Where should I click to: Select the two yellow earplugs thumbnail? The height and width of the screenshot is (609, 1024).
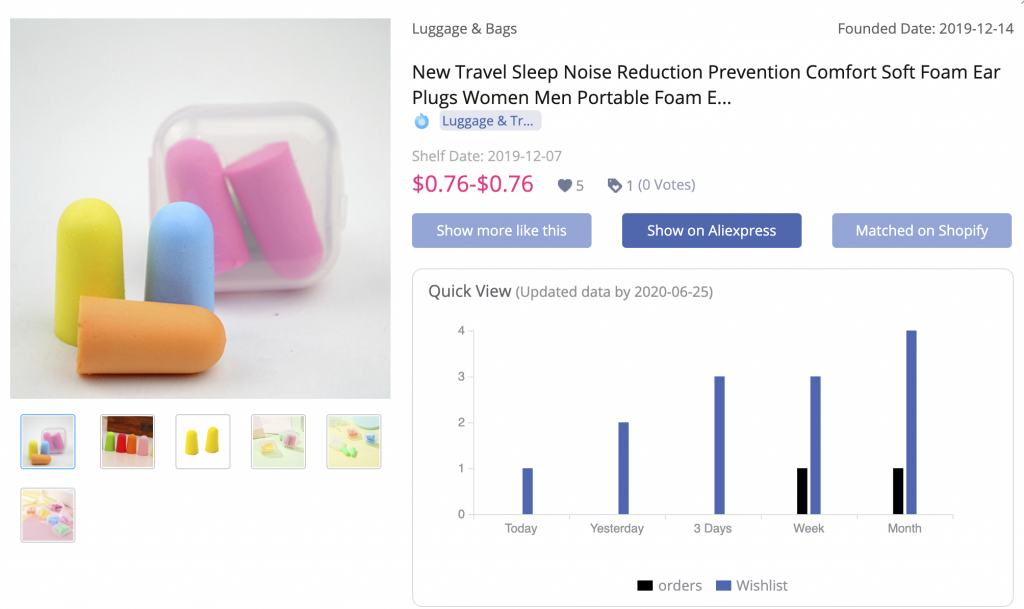click(202, 441)
